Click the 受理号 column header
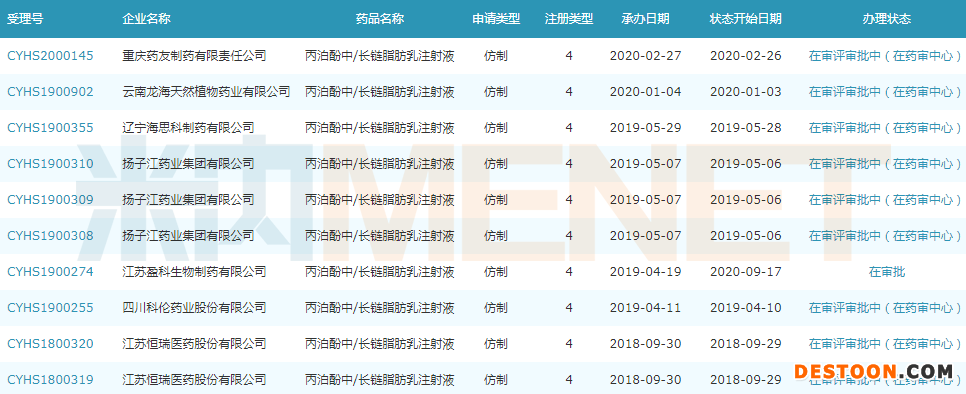Image resolution: width=966 pixels, height=394 pixels. tap(25, 18)
